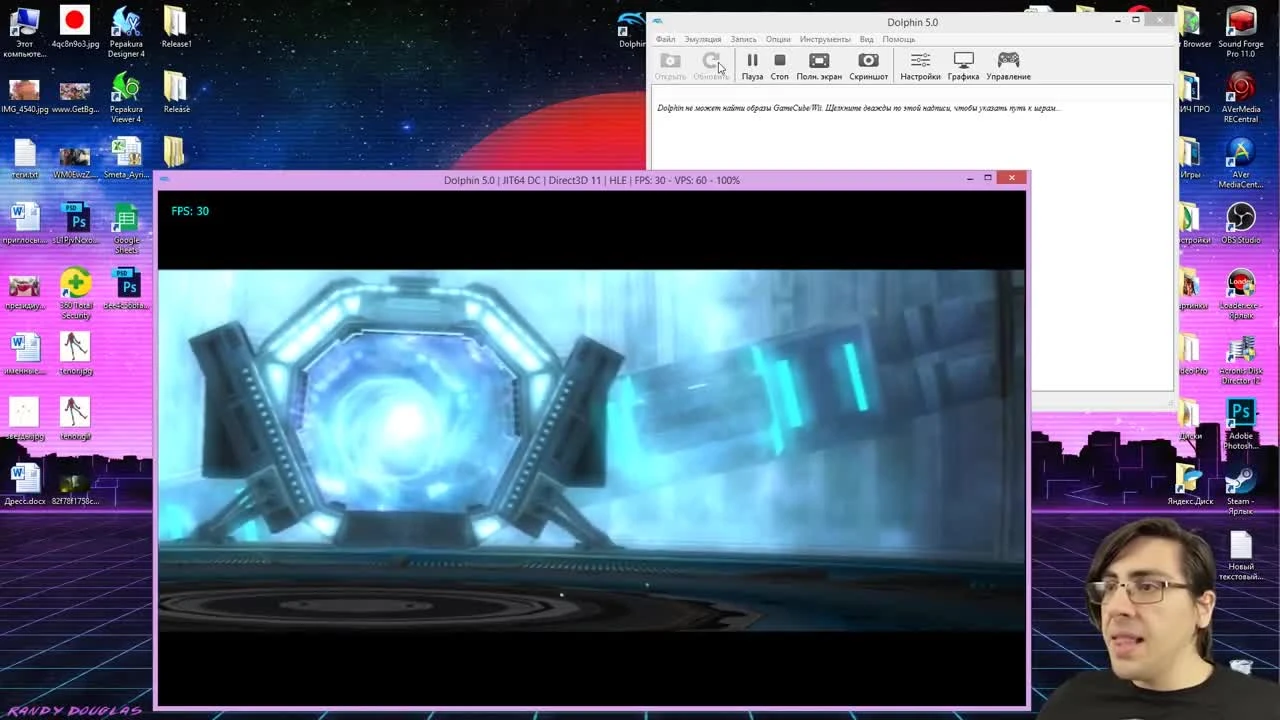Select the tenor.gif file icon
Viewport: 1280px width, 720px height.
75,420
